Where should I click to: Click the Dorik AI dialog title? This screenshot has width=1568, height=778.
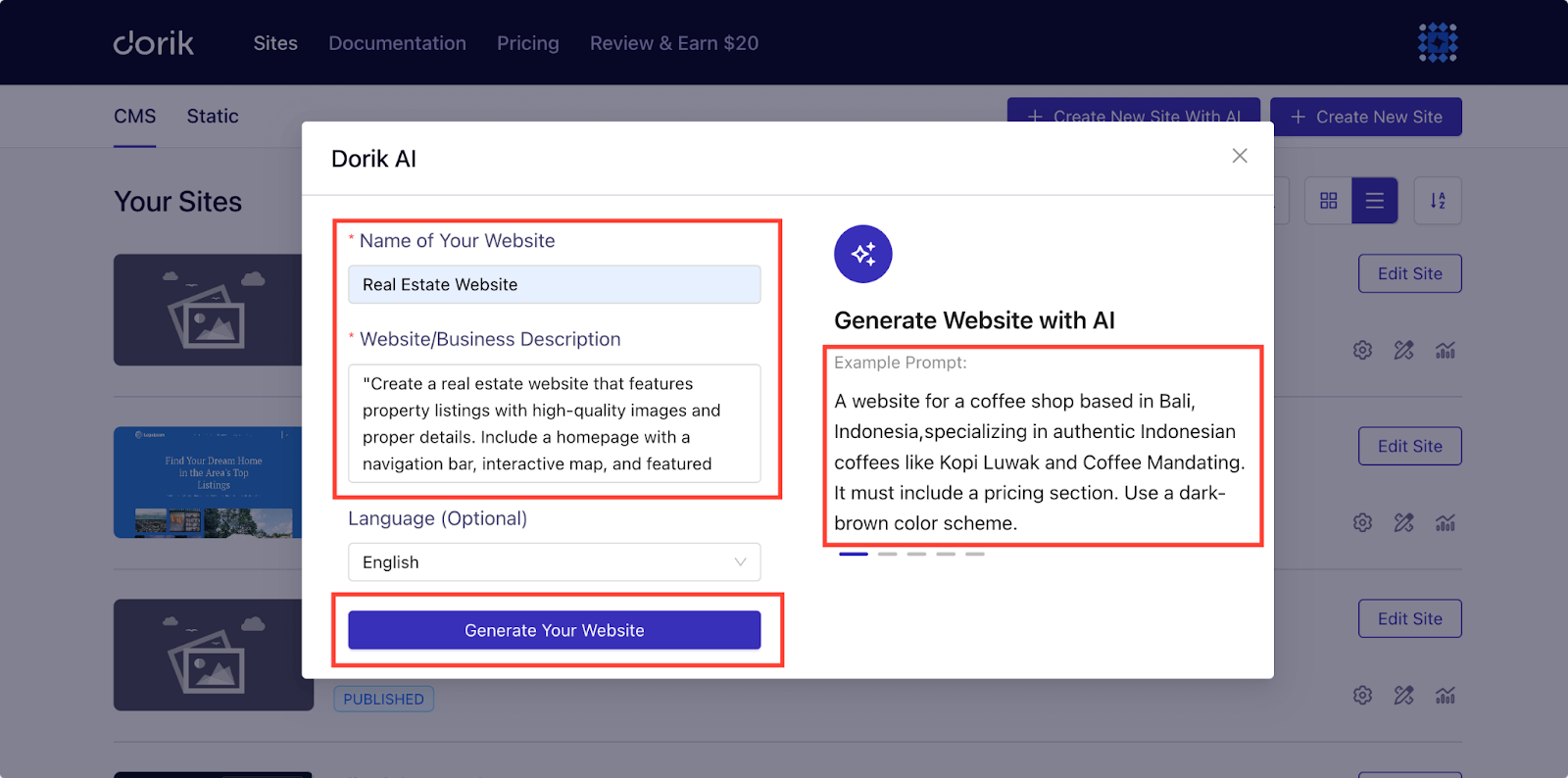(x=373, y=159)
